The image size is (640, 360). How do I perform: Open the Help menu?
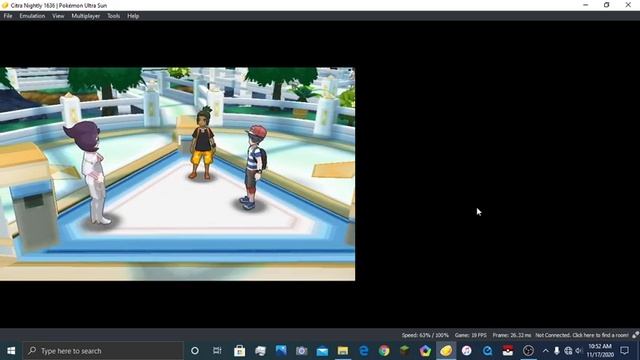133,16
